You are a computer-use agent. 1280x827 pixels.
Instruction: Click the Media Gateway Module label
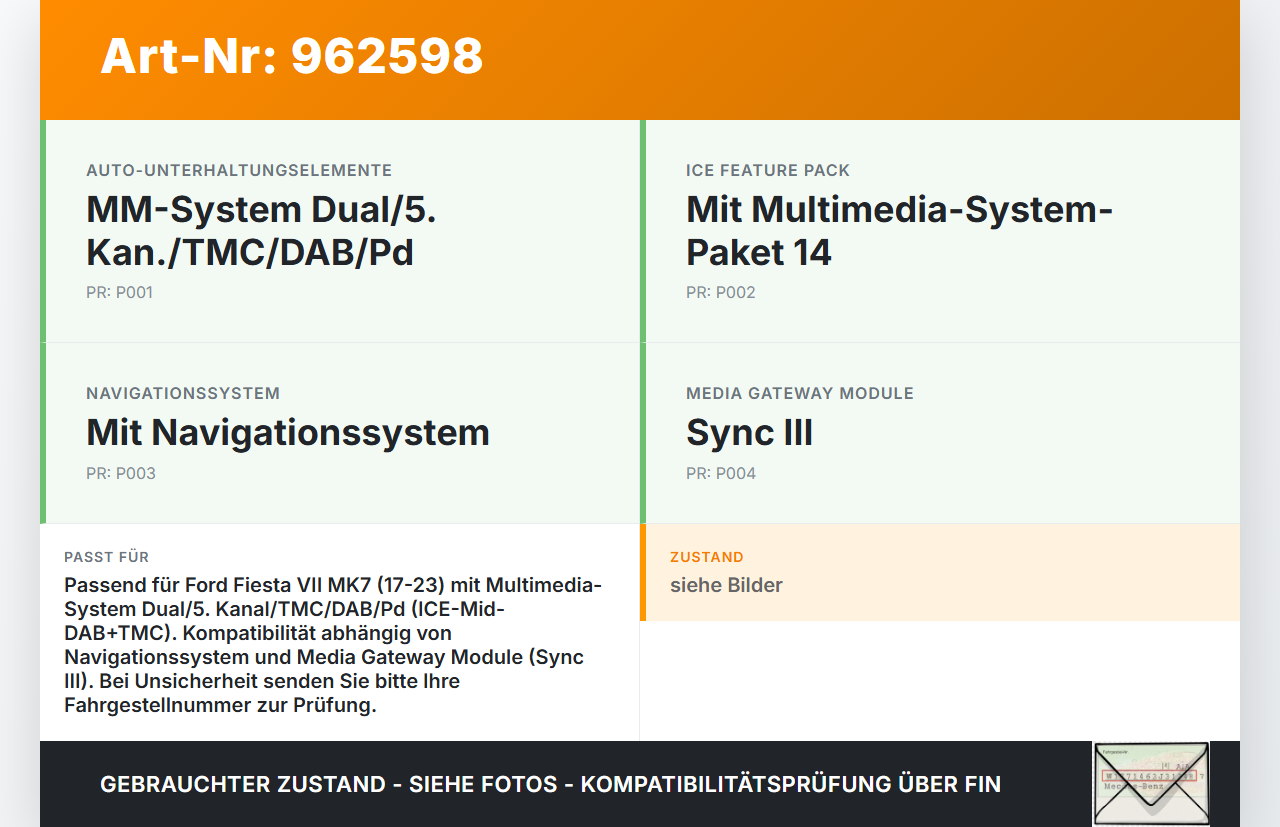[799, 394]
